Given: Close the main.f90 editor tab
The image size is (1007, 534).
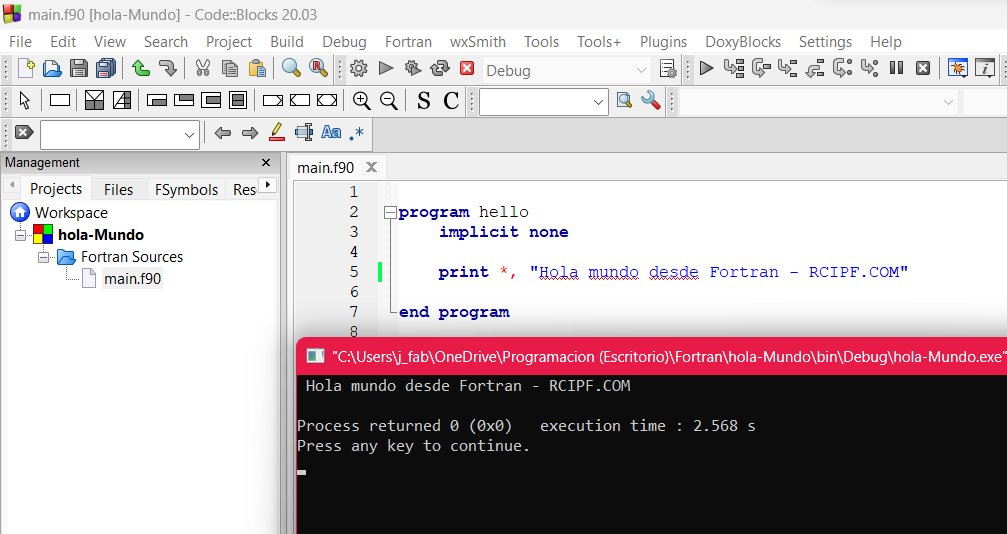Looking at the screenshot, I should pos(371,167).
